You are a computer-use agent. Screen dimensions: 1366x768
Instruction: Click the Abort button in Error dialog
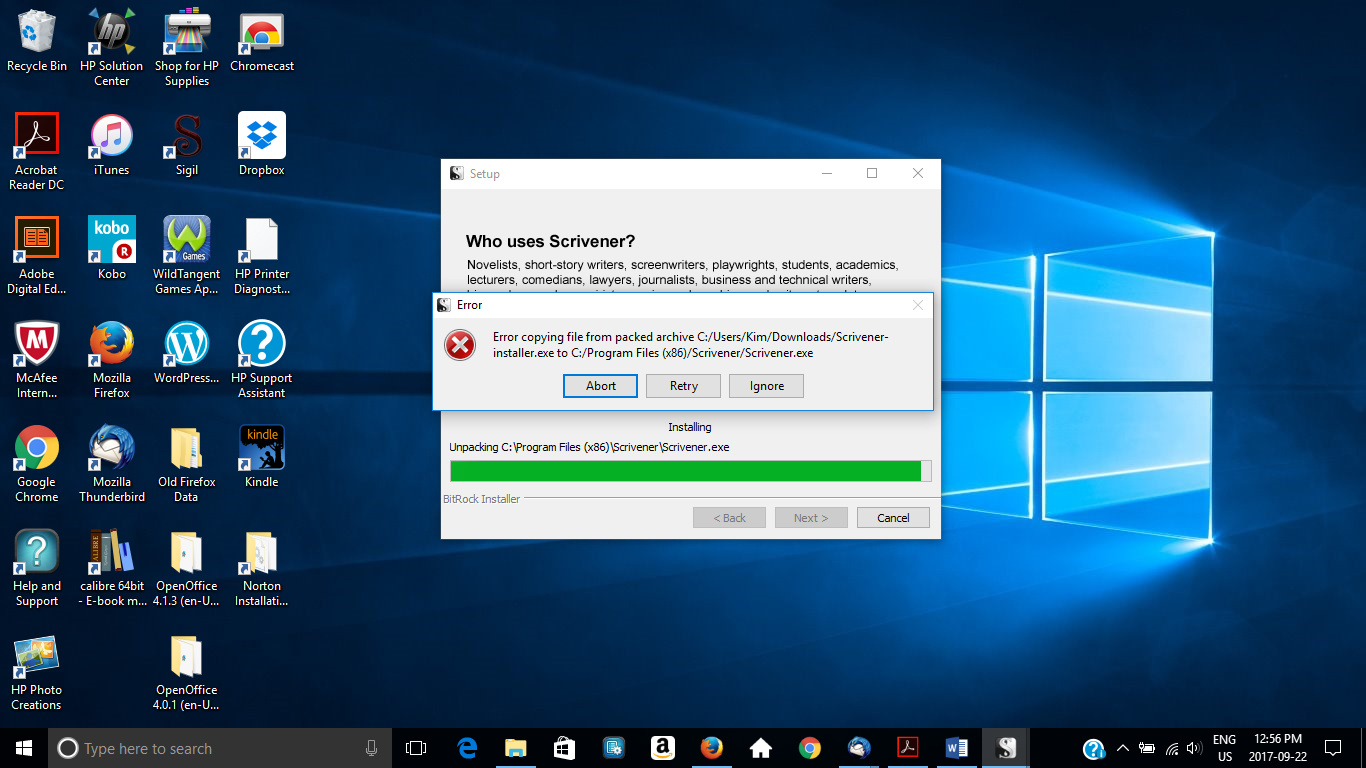[x=600, y=386]
